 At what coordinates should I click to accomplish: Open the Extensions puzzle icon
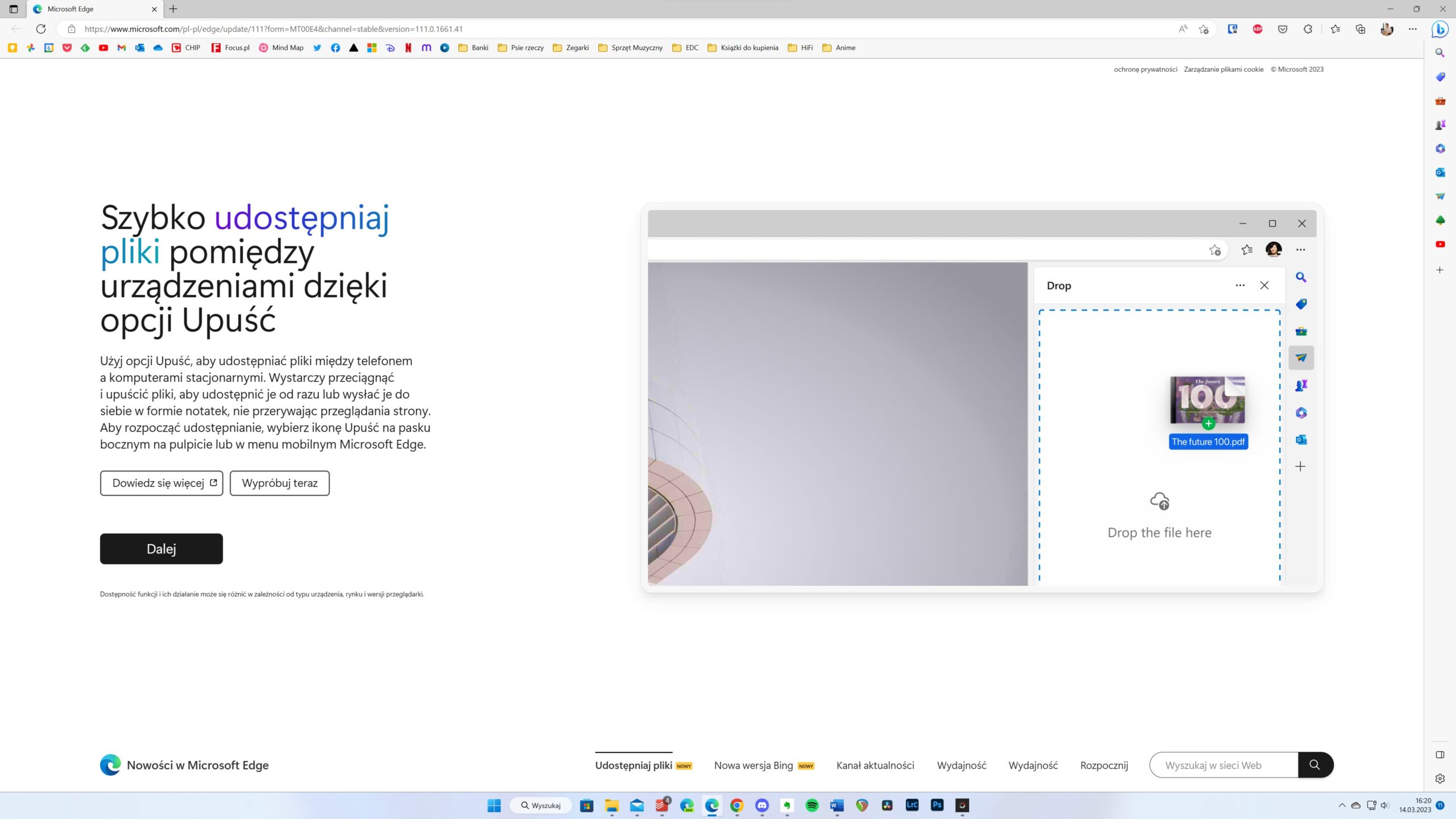pyautogui.click(x=1308, y=29)
